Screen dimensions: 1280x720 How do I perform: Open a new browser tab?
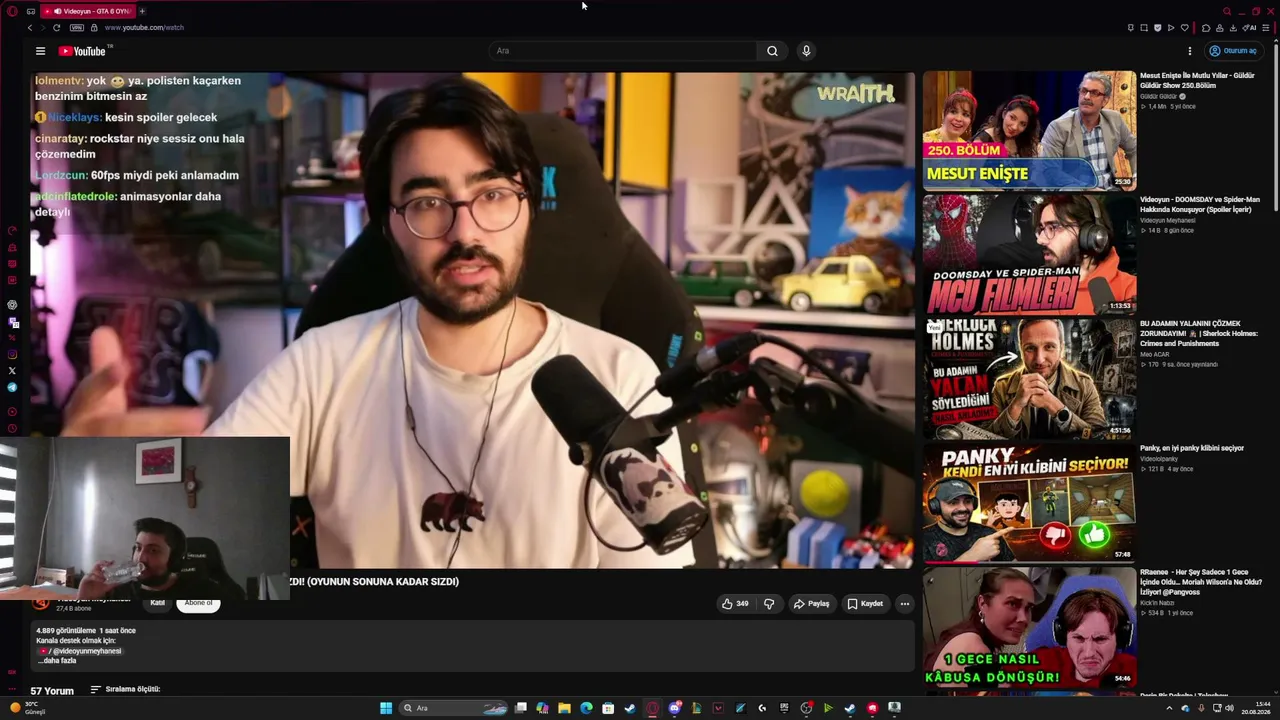click(142, 11)
